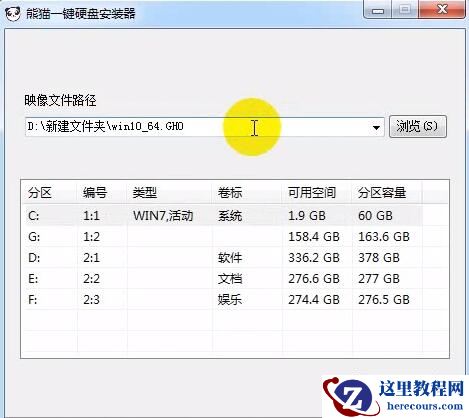Click the 类型 column header
The width and height of the screenshot is (469, 418).
(169, 193)
